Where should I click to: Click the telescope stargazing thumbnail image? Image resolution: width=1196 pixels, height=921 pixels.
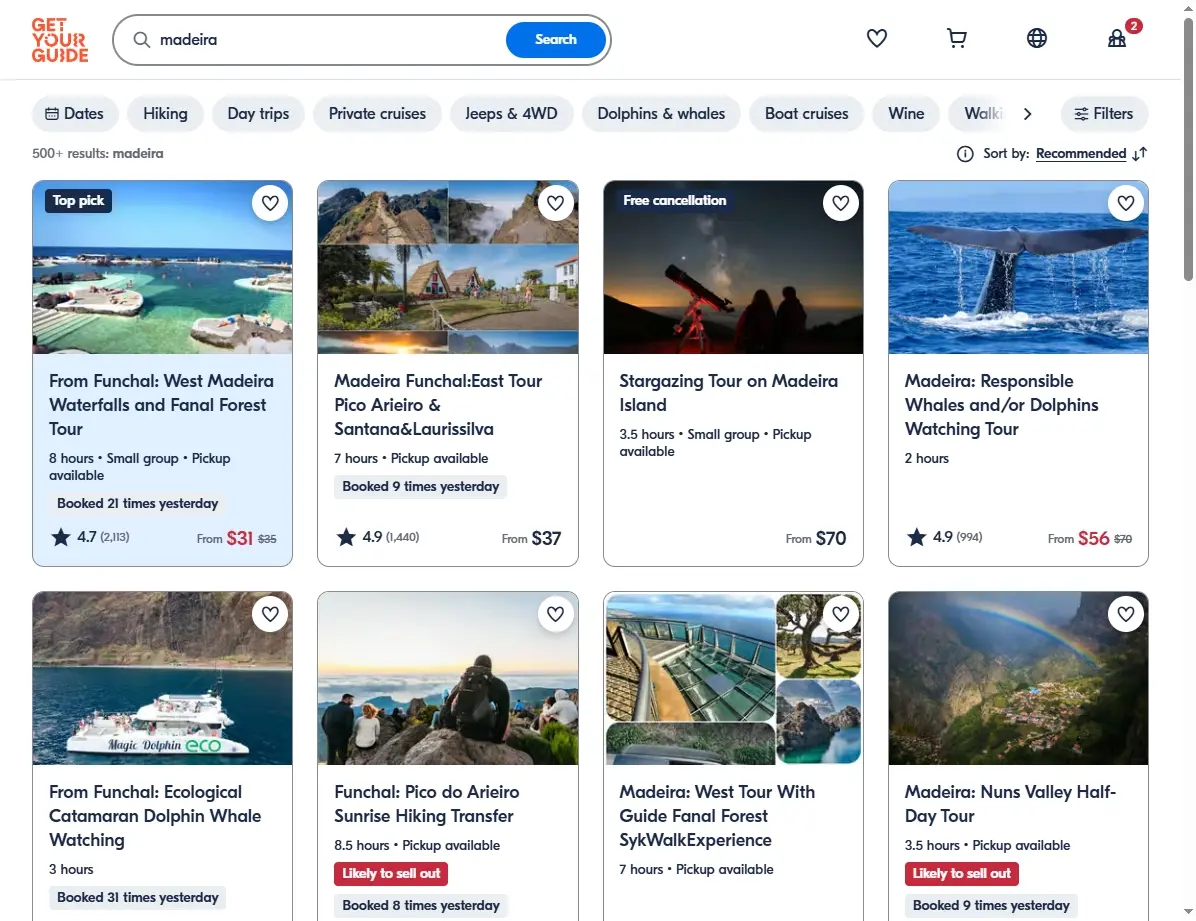[733, 267]
